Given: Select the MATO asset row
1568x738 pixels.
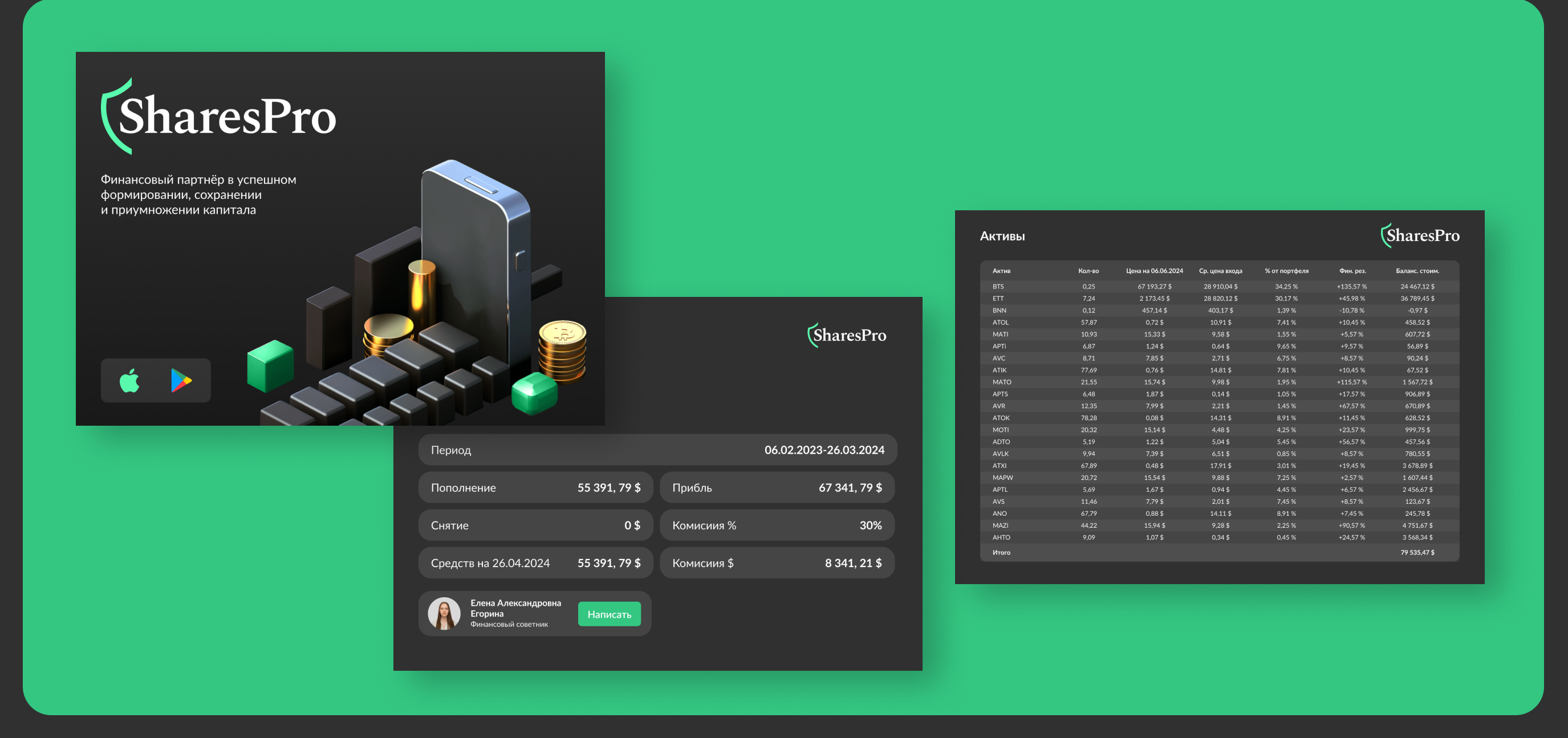Looking at the screenshot, I should 1219,382.
